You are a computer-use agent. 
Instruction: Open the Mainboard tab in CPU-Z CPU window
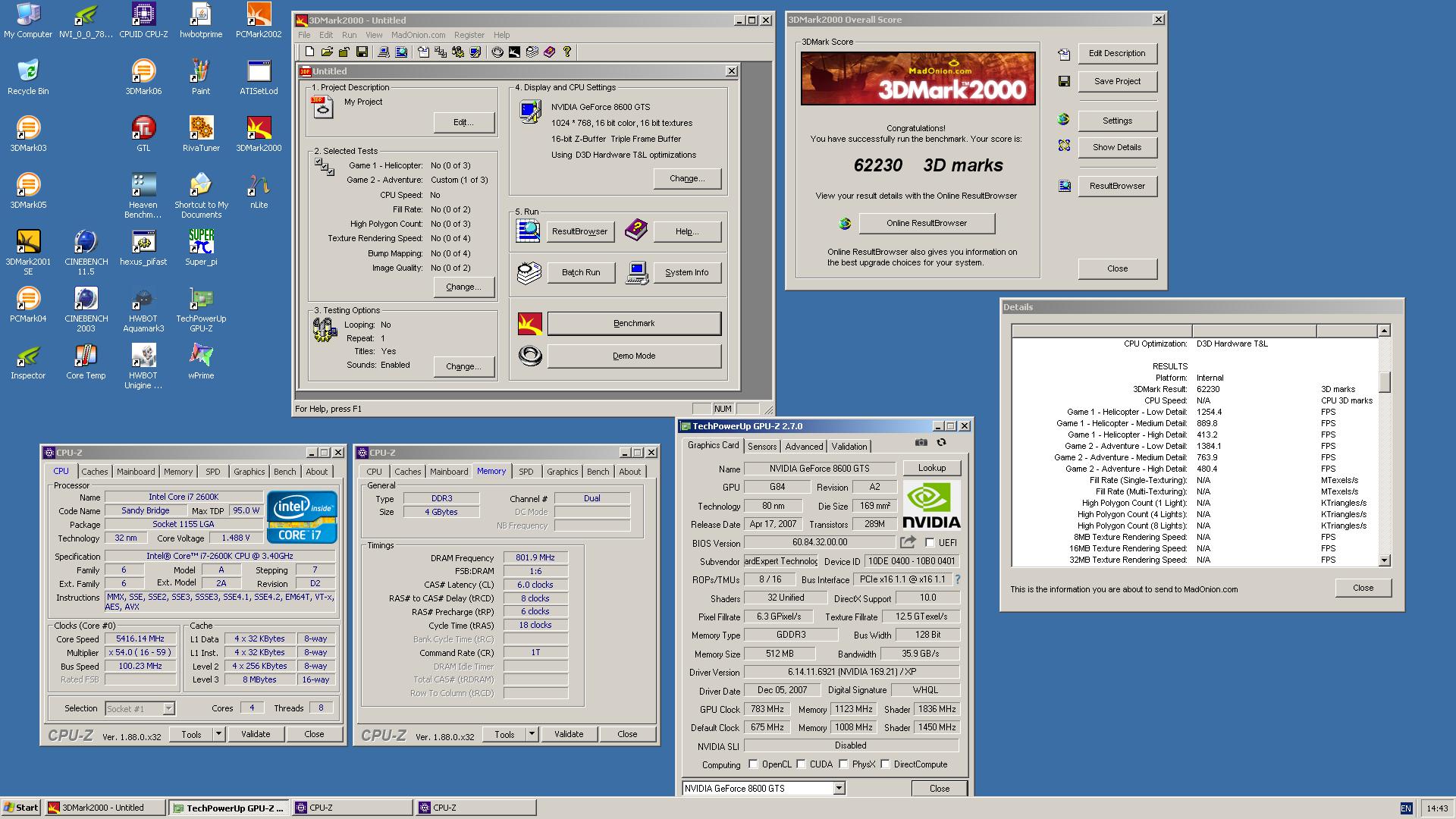(x=136, y=472)
